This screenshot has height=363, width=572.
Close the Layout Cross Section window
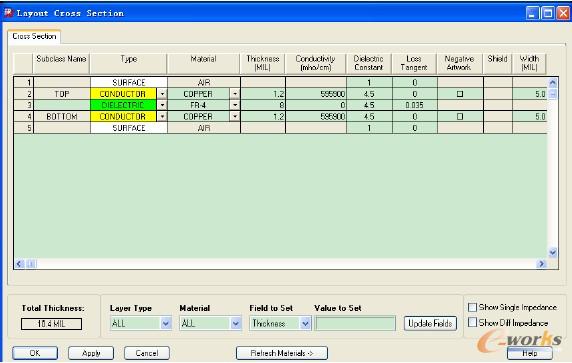pyautogui.click(x=563, y=13)
